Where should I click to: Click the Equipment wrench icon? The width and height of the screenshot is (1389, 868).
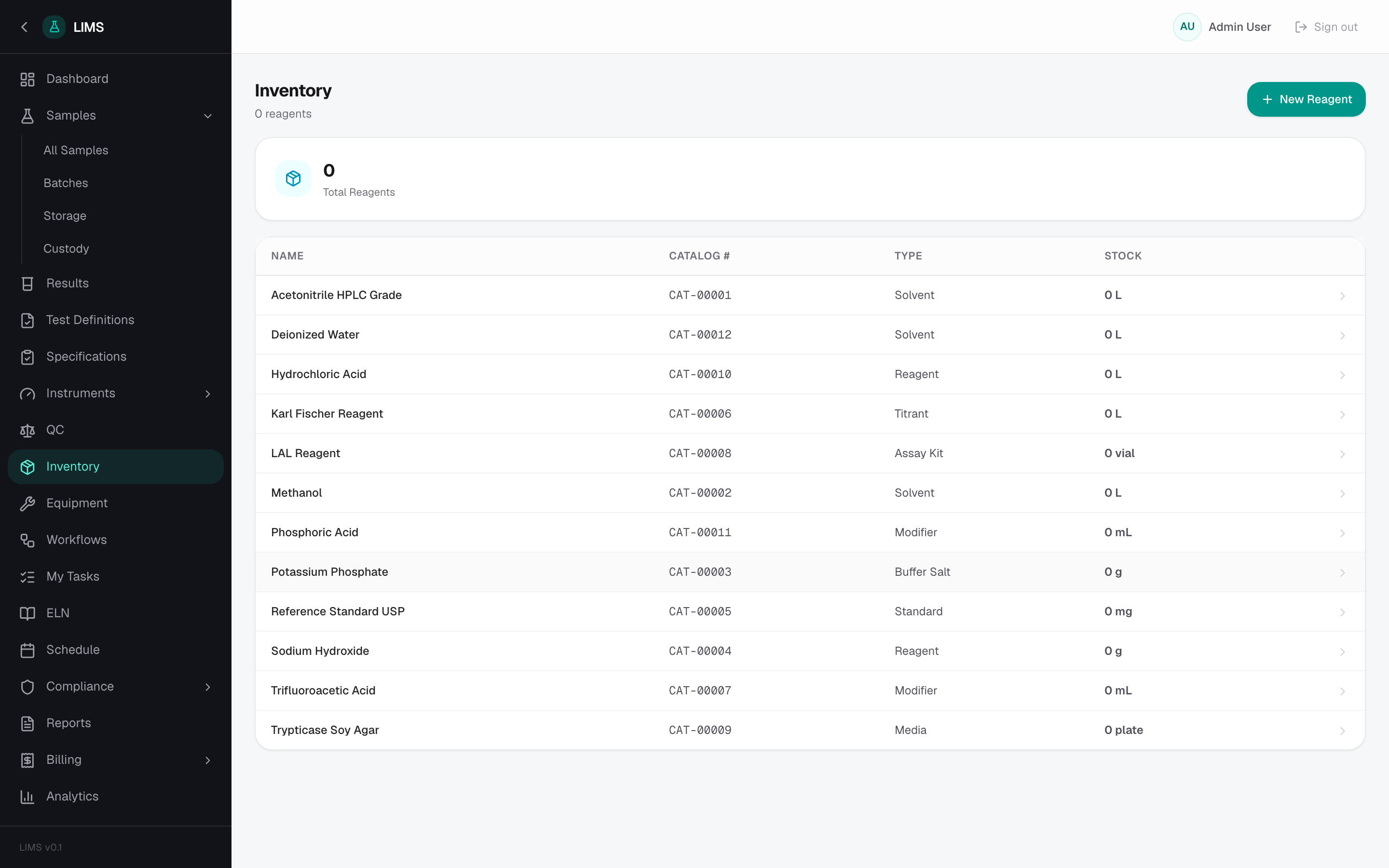[x=27, y=503]
